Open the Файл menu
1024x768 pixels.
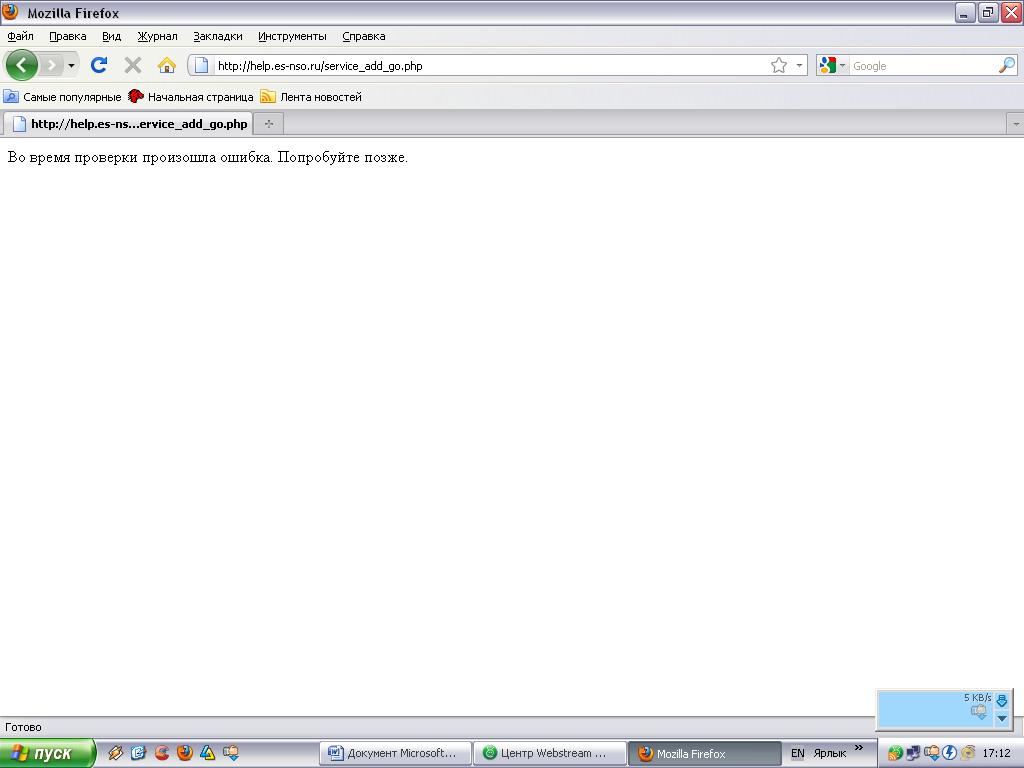pos(21,36)
